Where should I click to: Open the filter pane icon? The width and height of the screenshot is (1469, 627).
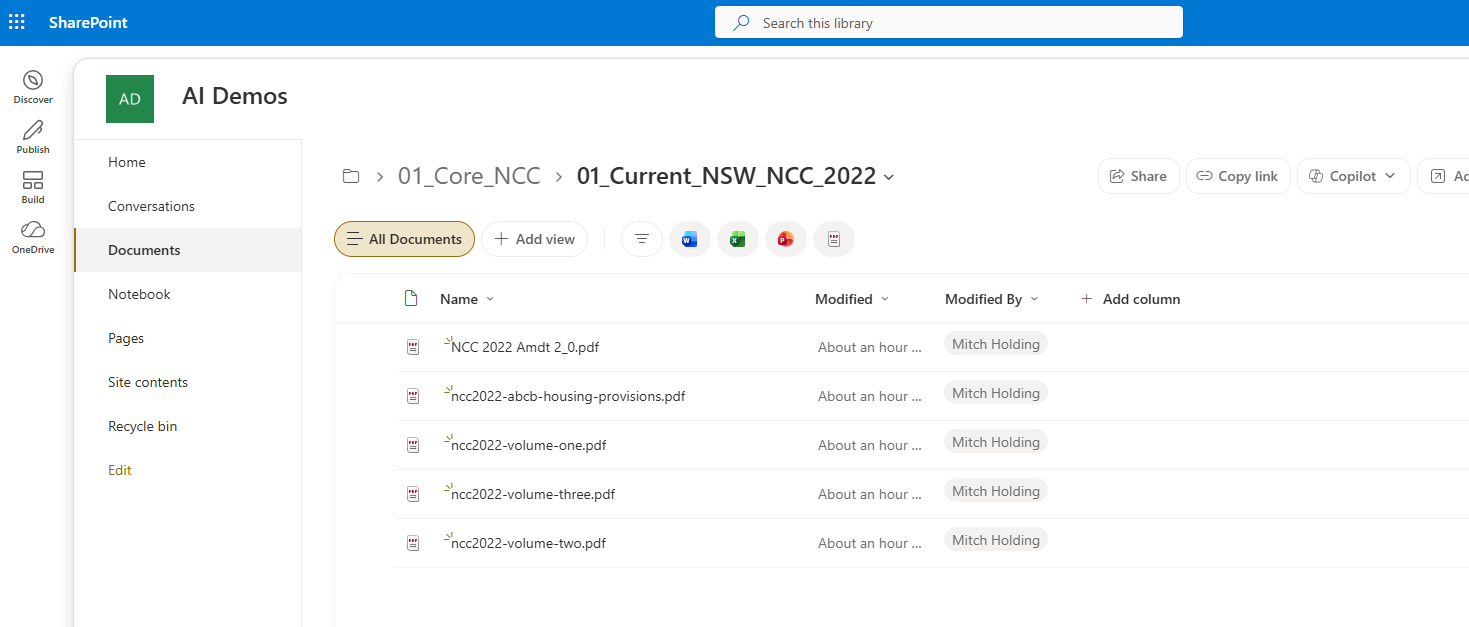642,239
